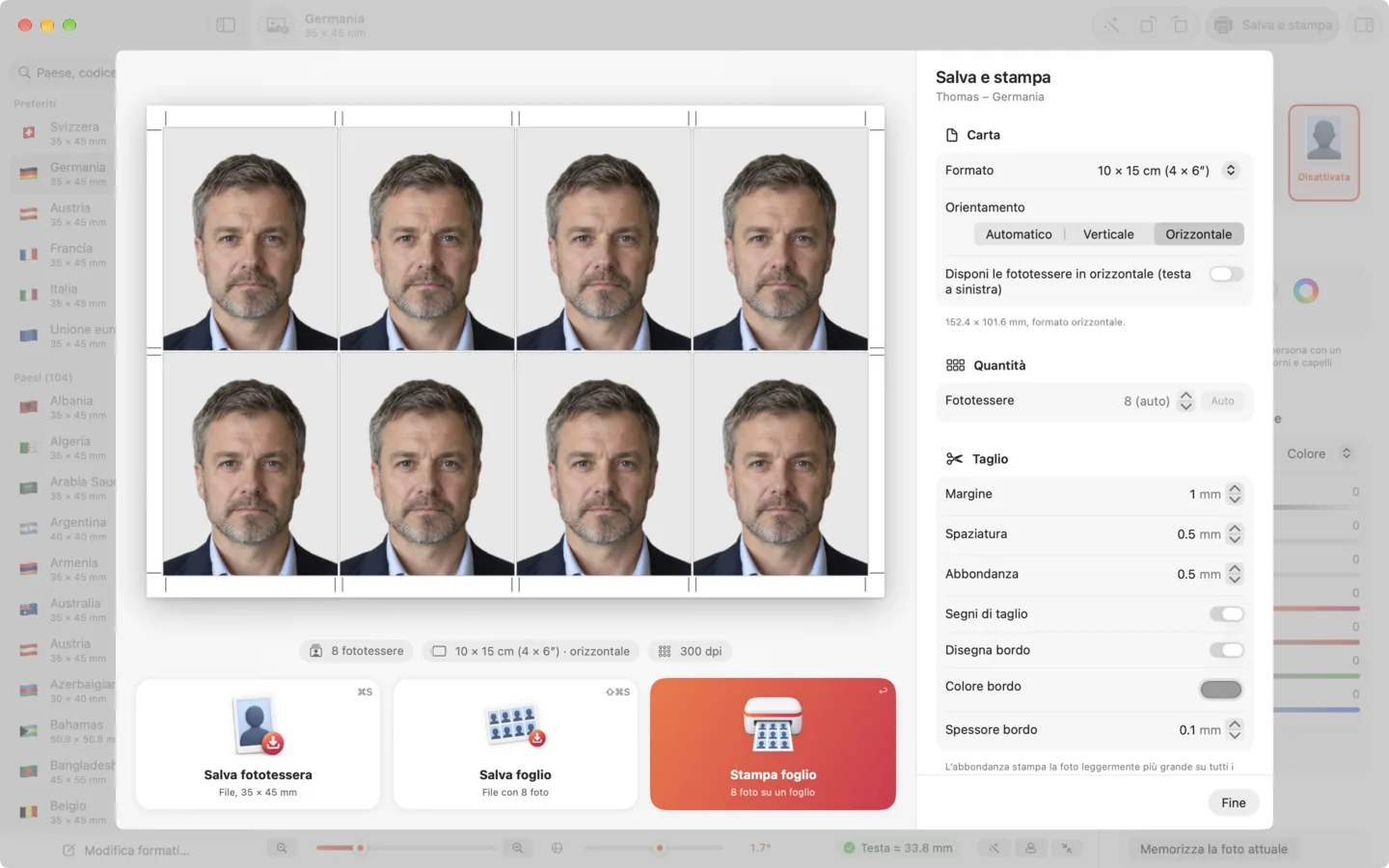Click the person icon in the bottom bar
The image size is (1389, 868).
pyautogui.click(x=1030, y=848)
